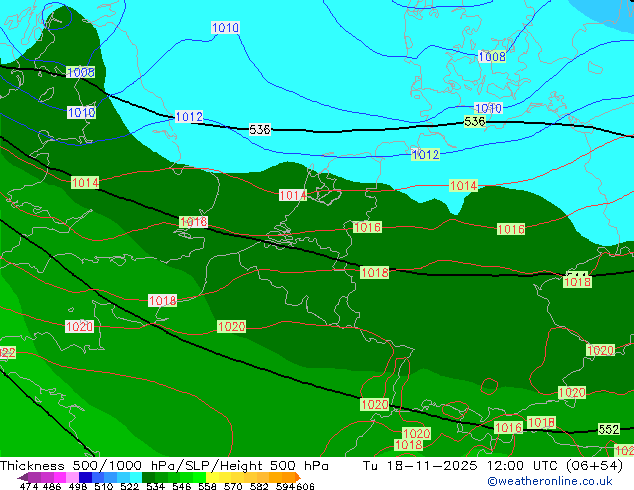Click the legend value 534
The height and width of the screenshot is (490, 634).
tap(155, 486)
